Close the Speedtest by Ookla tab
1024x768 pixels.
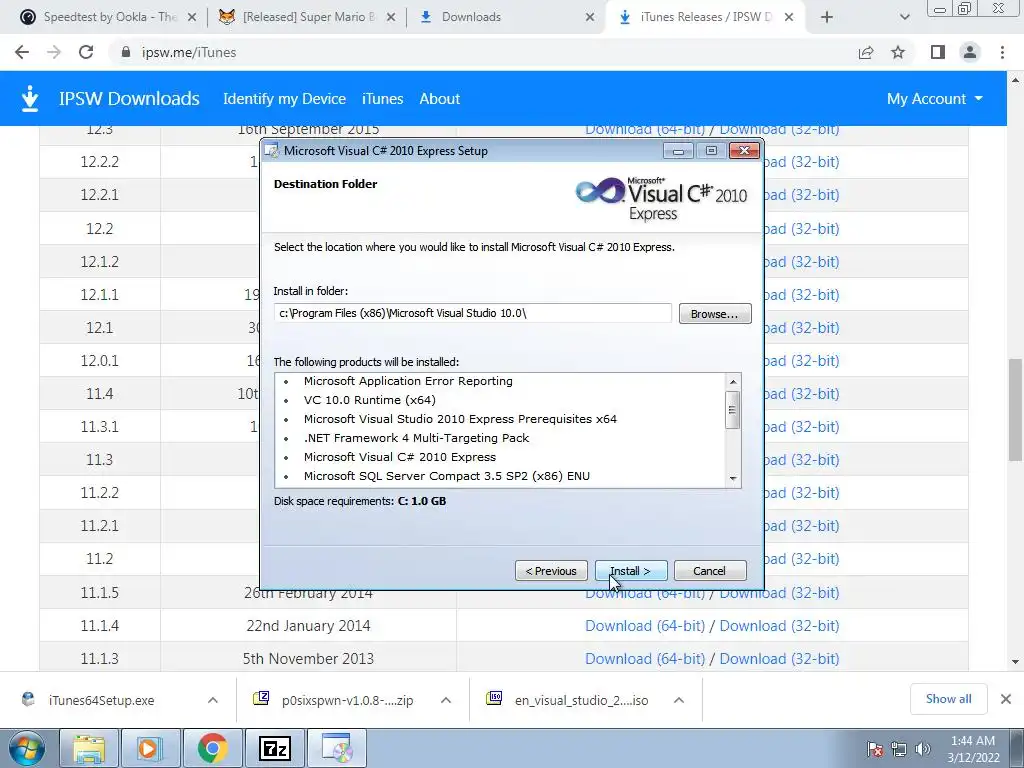point(191,17)
